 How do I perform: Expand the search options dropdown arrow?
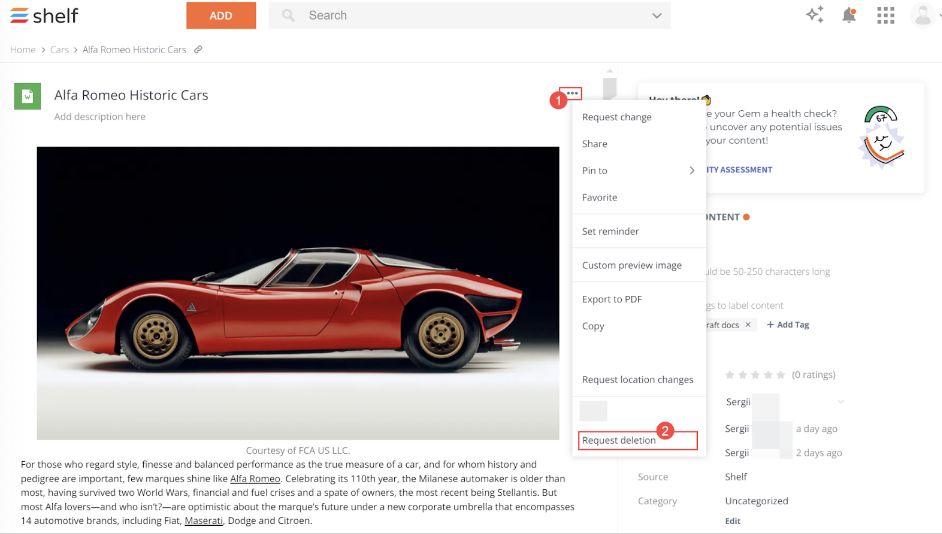click(657, 16)
